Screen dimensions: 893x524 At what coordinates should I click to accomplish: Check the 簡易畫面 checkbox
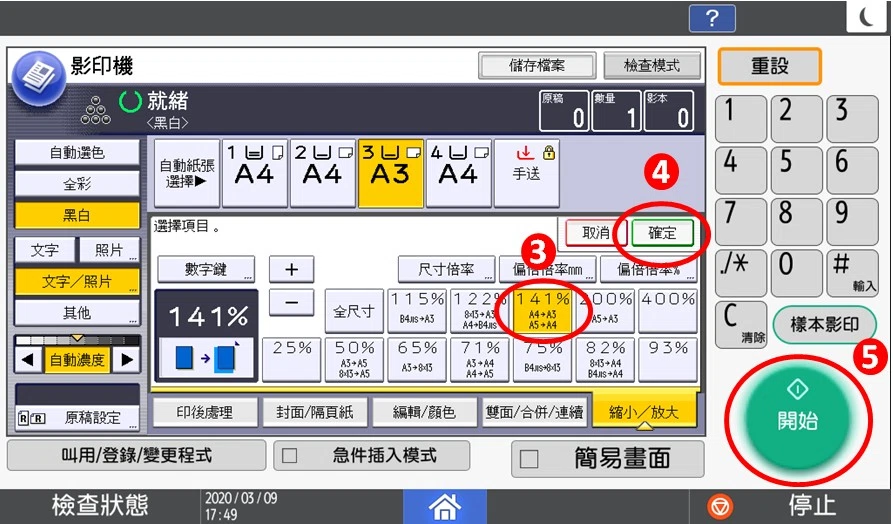coord(529,458)
